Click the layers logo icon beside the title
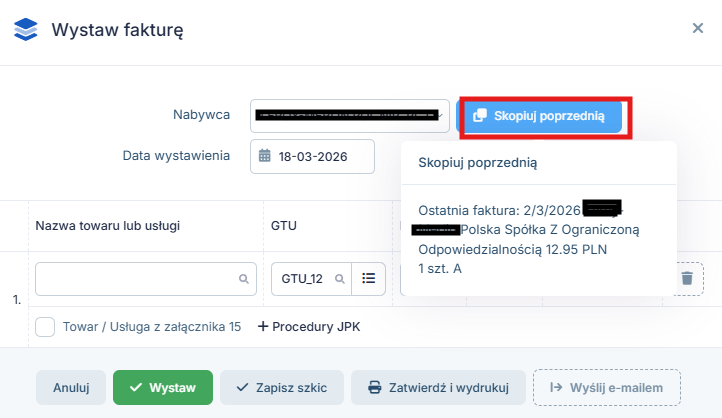 (25, 29)
